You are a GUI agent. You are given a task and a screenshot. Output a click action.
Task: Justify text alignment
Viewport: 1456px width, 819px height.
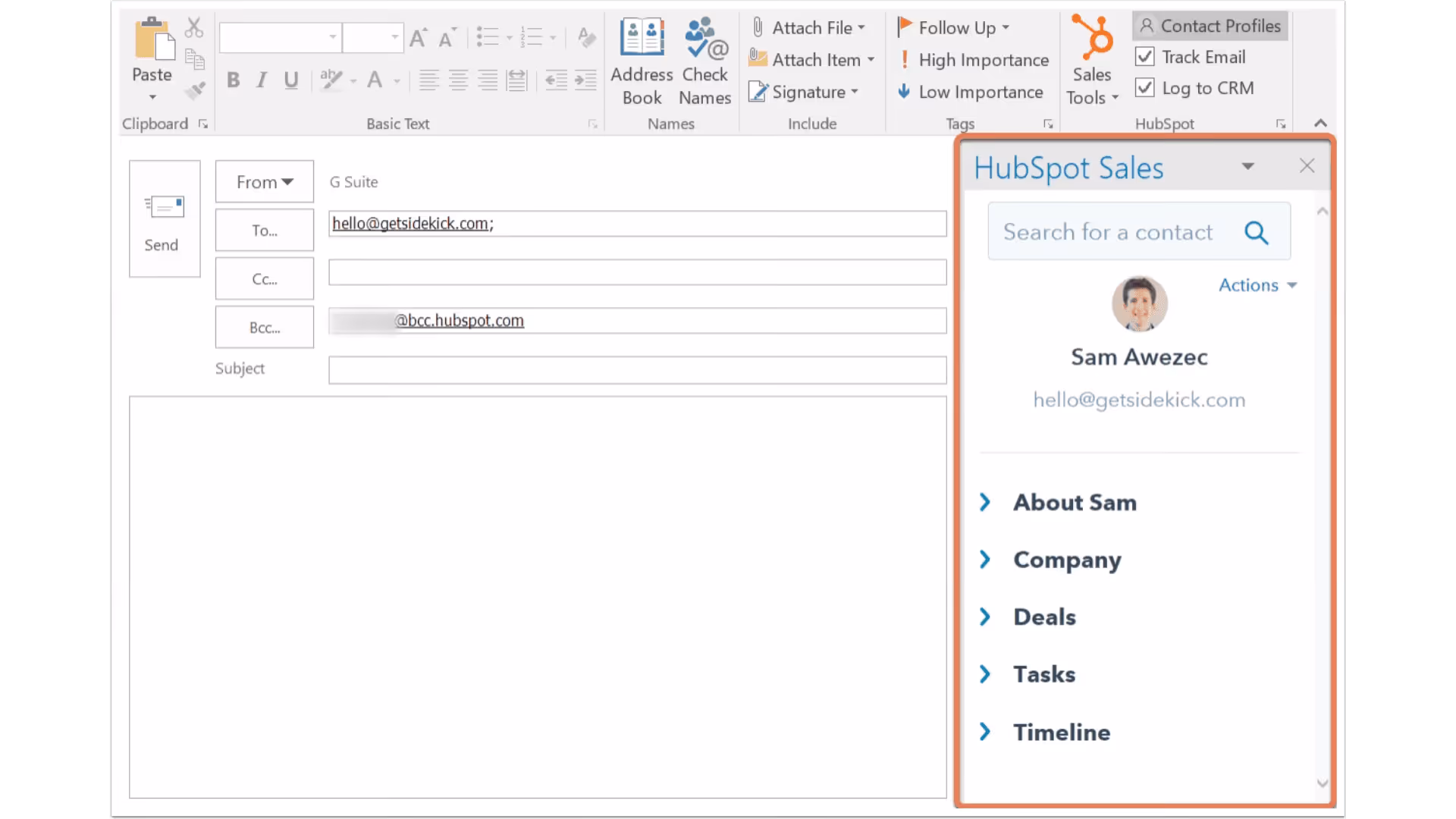517,80
